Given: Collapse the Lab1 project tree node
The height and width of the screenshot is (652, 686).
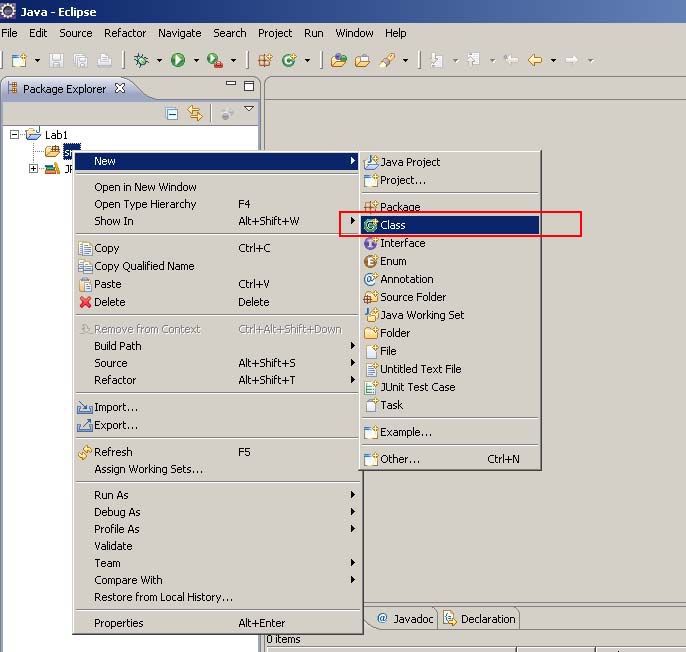Looking at the screenshot, I should (x=14, y=134).
